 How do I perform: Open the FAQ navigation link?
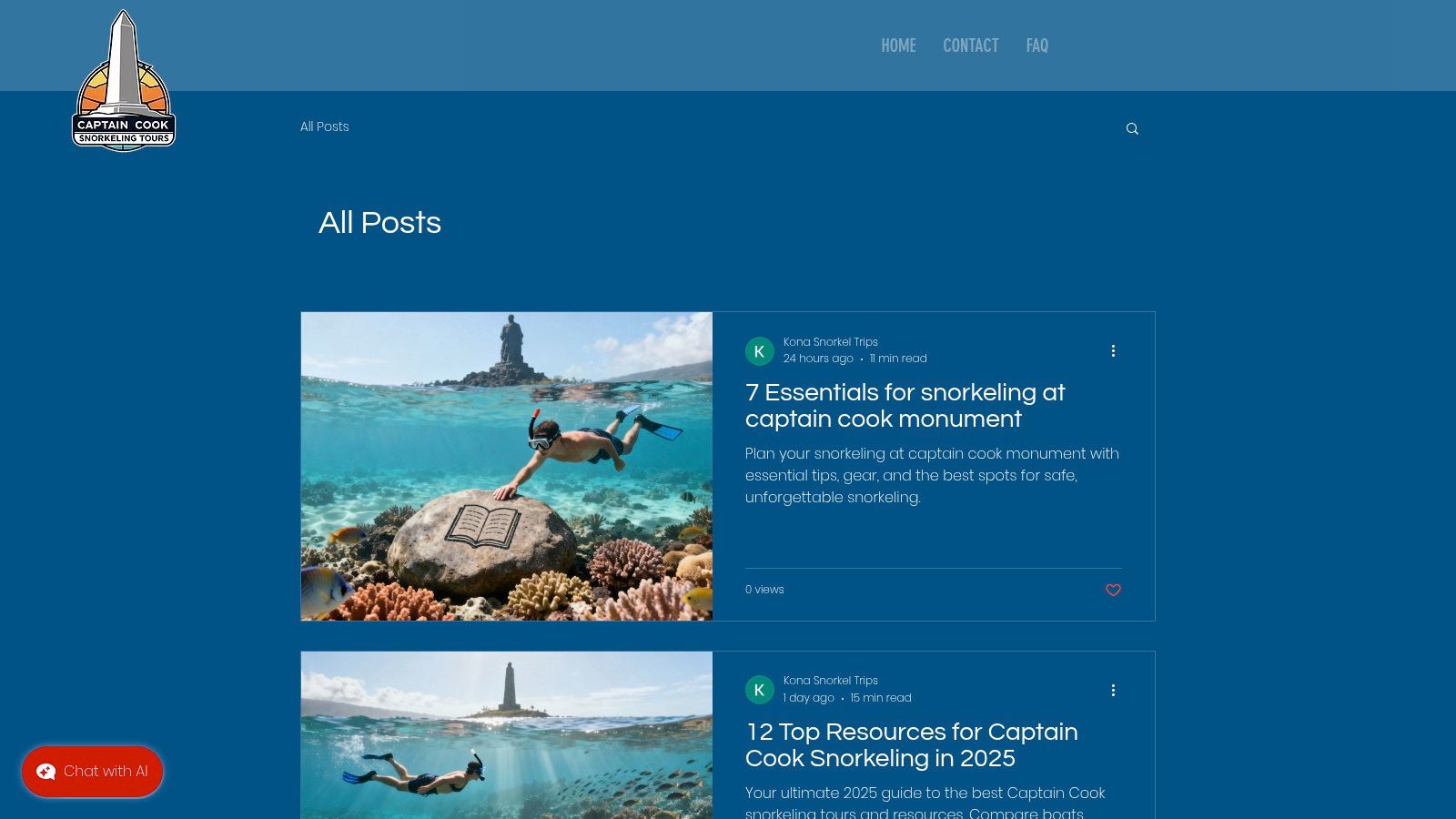1036,45
